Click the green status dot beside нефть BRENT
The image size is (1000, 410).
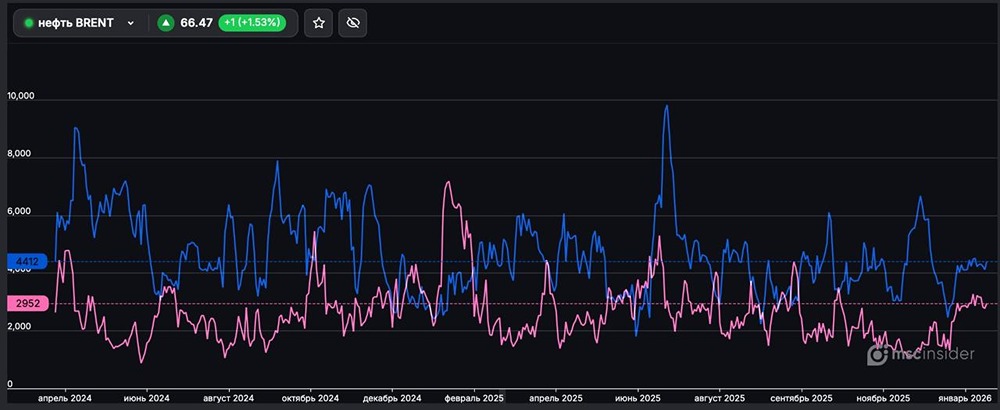[29, 23]
